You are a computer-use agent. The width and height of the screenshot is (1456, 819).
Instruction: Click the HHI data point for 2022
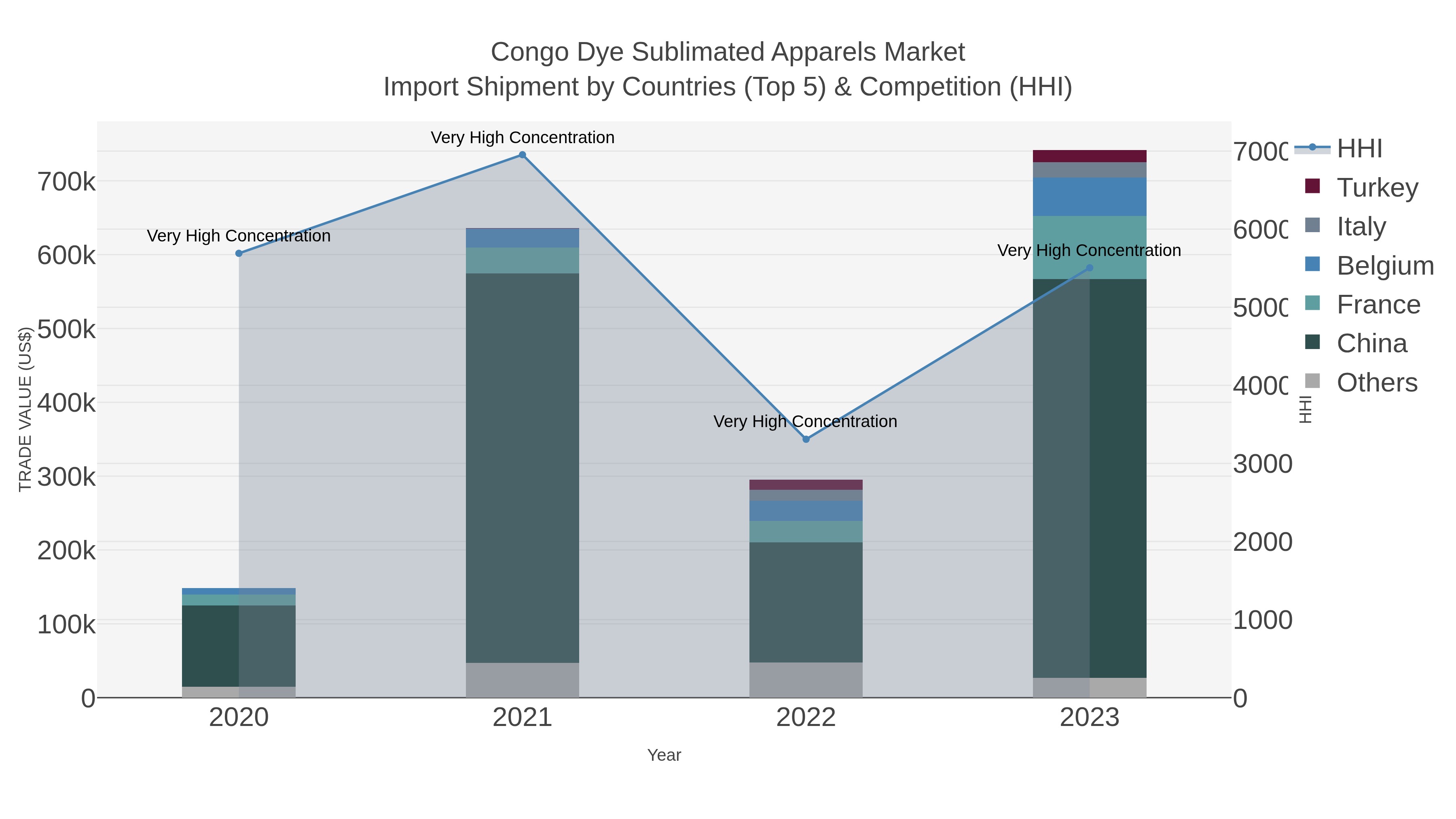(x=806, y=439)
